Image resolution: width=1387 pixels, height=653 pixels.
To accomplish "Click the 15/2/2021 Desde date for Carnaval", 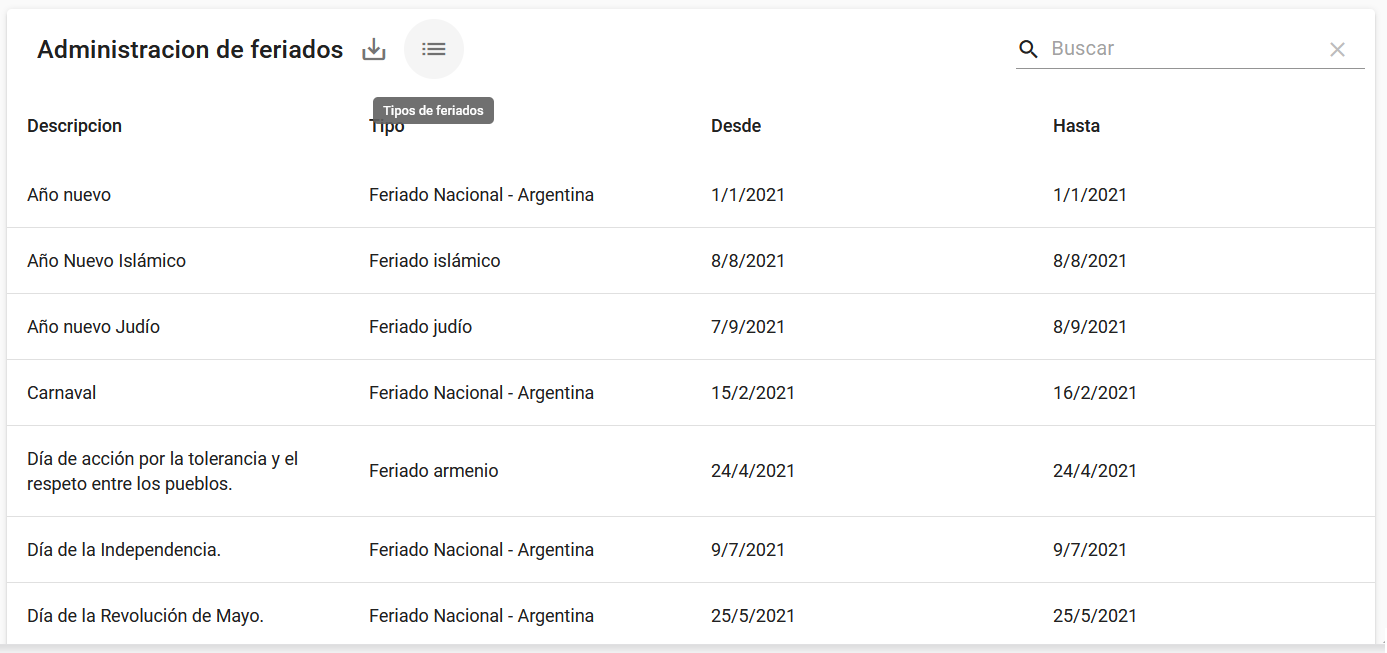I will (752, 393).
